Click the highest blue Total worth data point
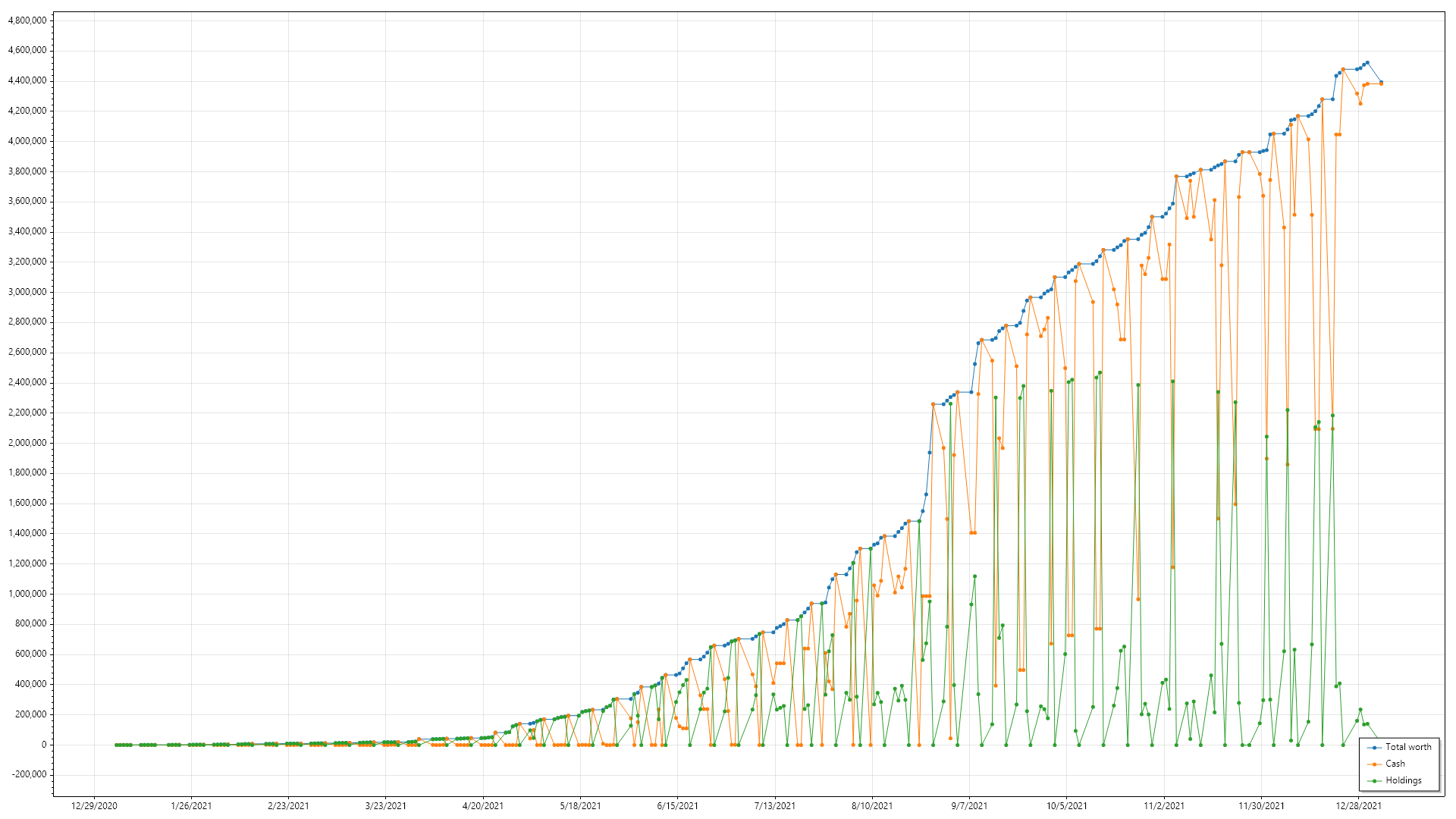 pyautogui.click(x=1367, y=63)
